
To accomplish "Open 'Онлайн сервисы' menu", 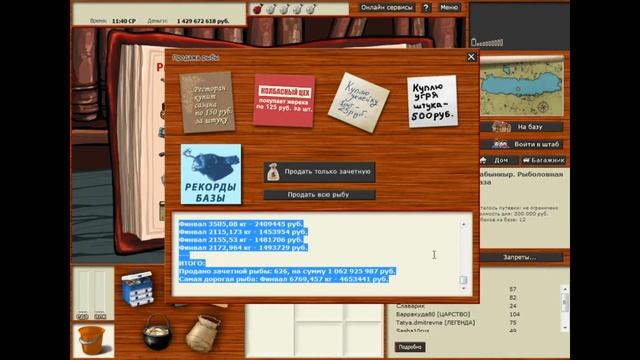I will tap(387, 7).
